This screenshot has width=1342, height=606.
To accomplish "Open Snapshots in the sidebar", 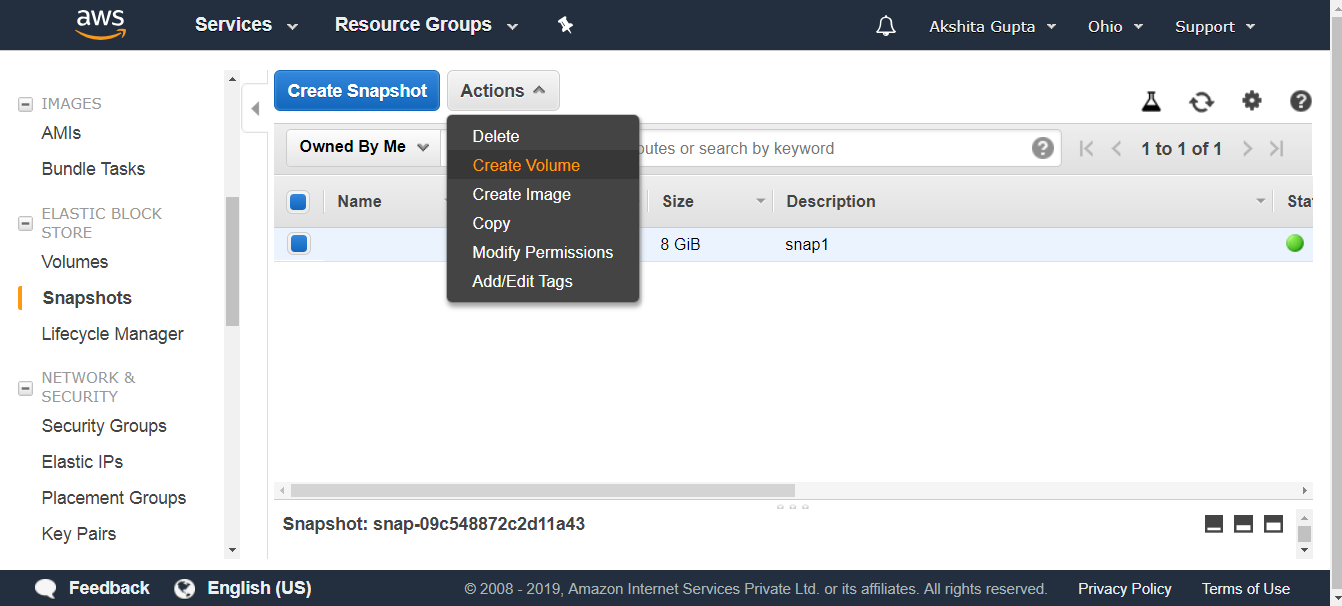I will coord(87,298).
